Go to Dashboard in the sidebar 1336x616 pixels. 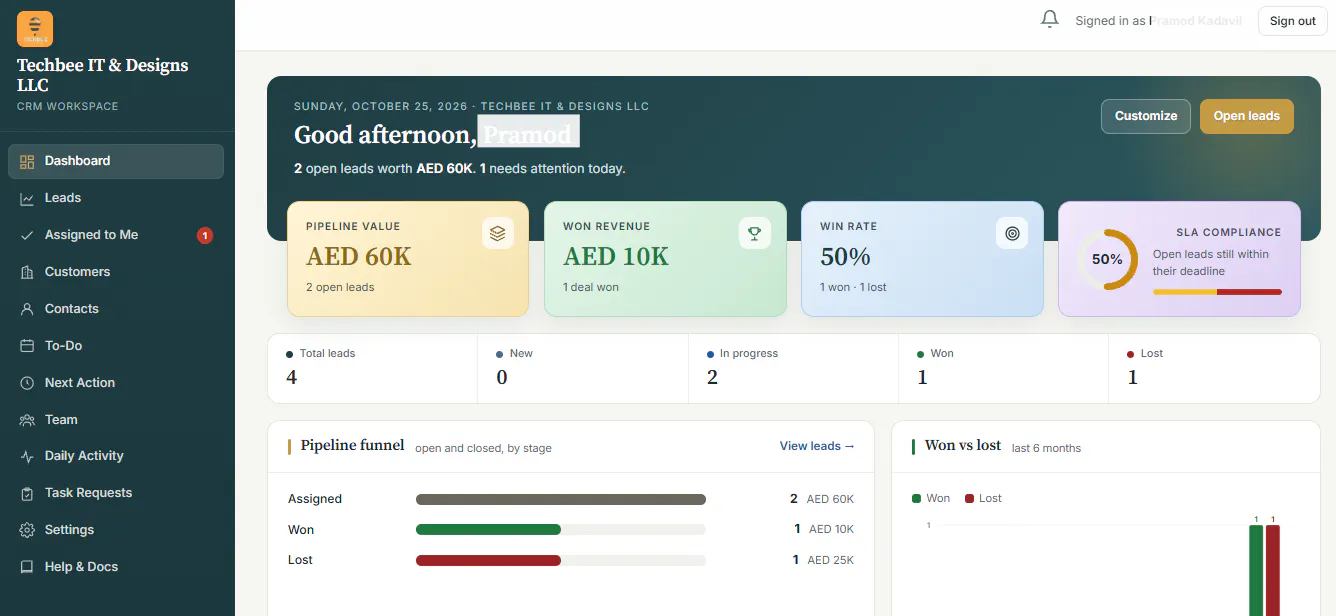point(116,161)
